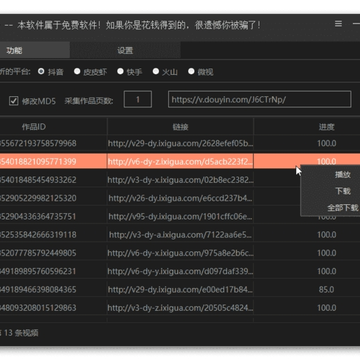
Task: Toggle the 修改MD5 checkbox
Action: [x=13, y=101]
